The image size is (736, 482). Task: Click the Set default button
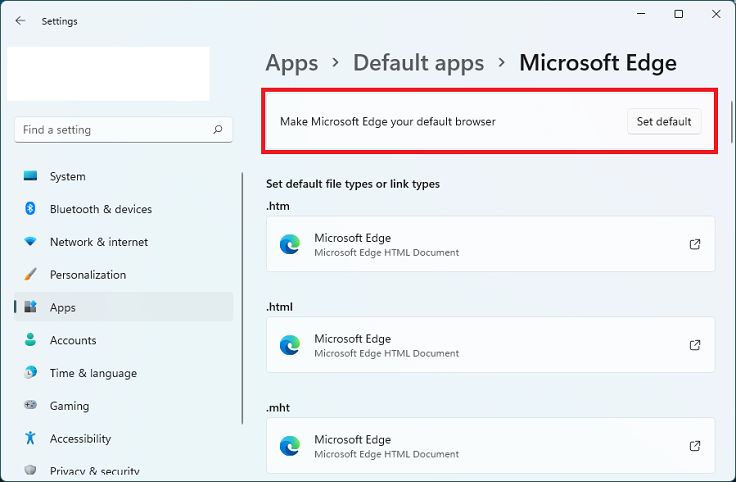pos(664,122)
